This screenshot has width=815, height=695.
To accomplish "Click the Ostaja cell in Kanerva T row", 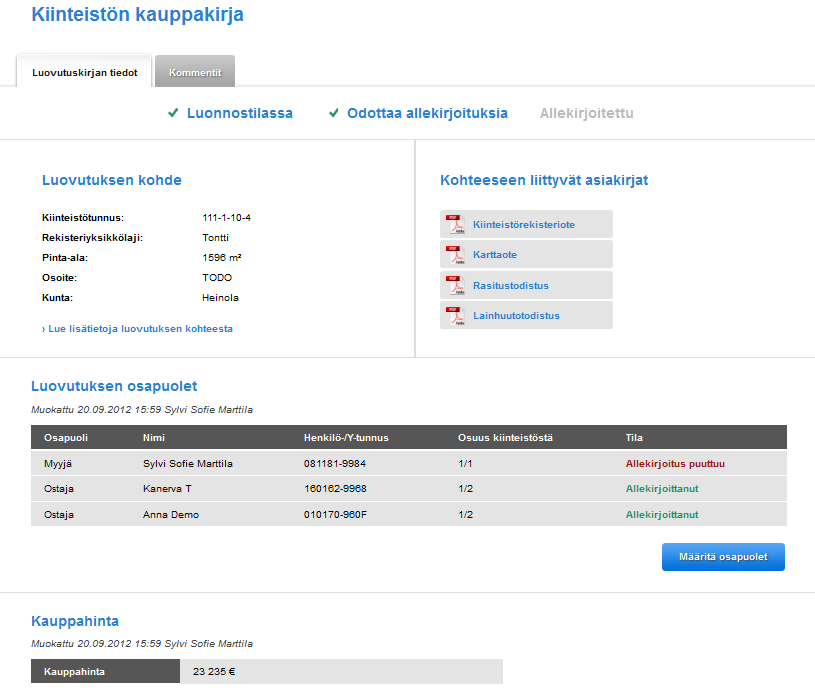I will click(x=59, y=488).
